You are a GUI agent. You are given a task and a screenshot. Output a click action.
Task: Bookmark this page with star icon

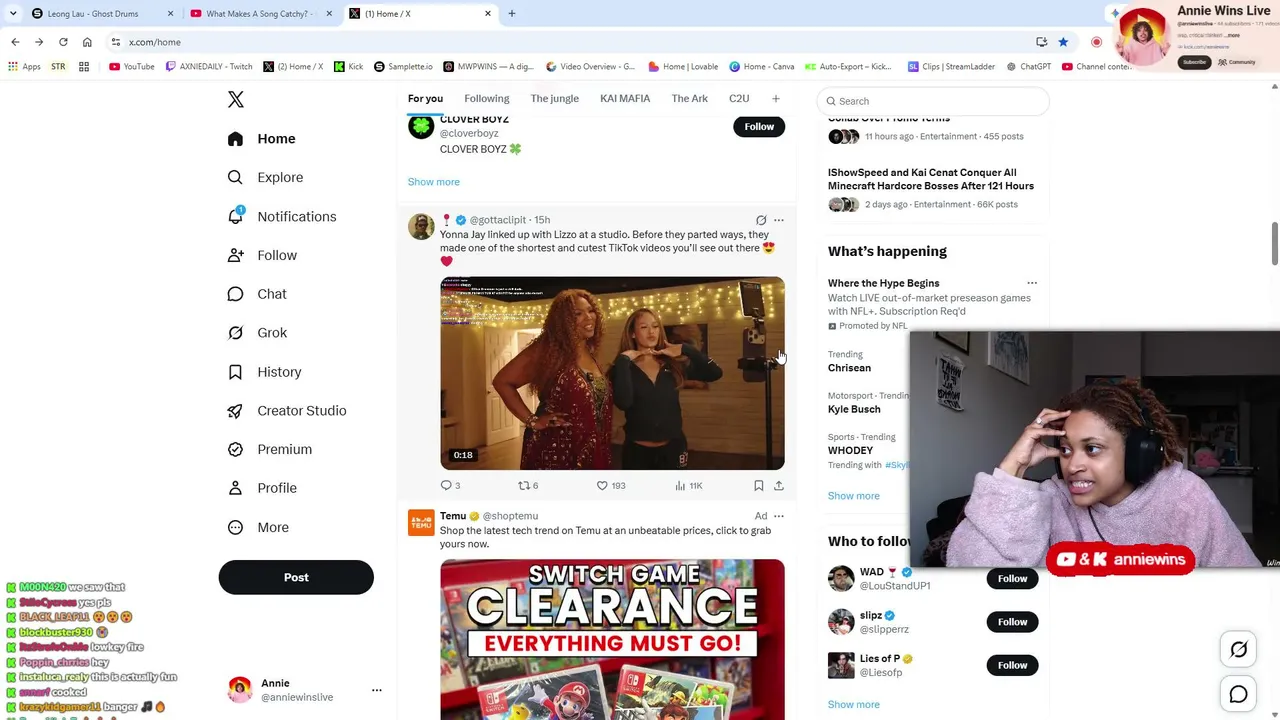pos(1063,42)
